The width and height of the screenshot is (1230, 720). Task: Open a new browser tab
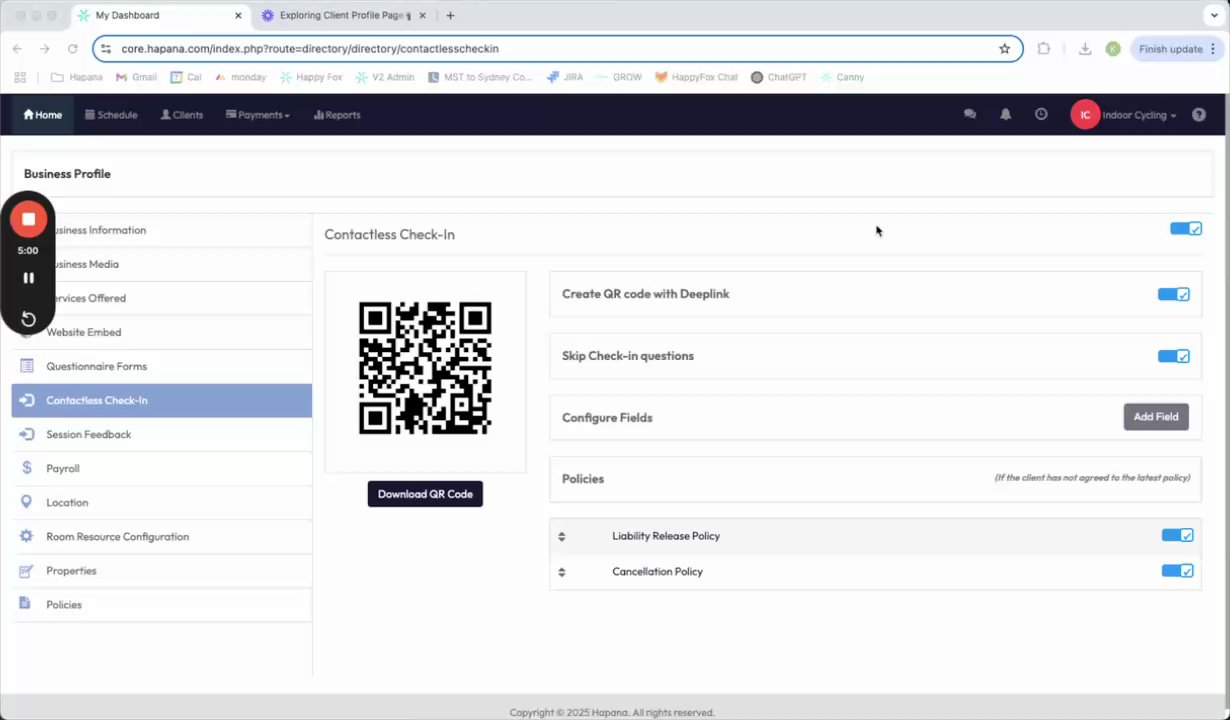click(x=450, y=15)
